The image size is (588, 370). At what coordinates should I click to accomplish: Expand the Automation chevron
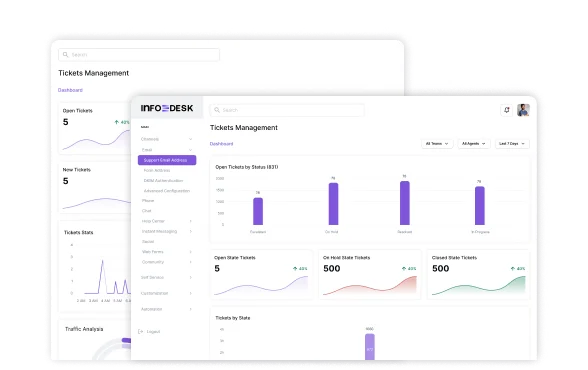click(x=190, y=309)
